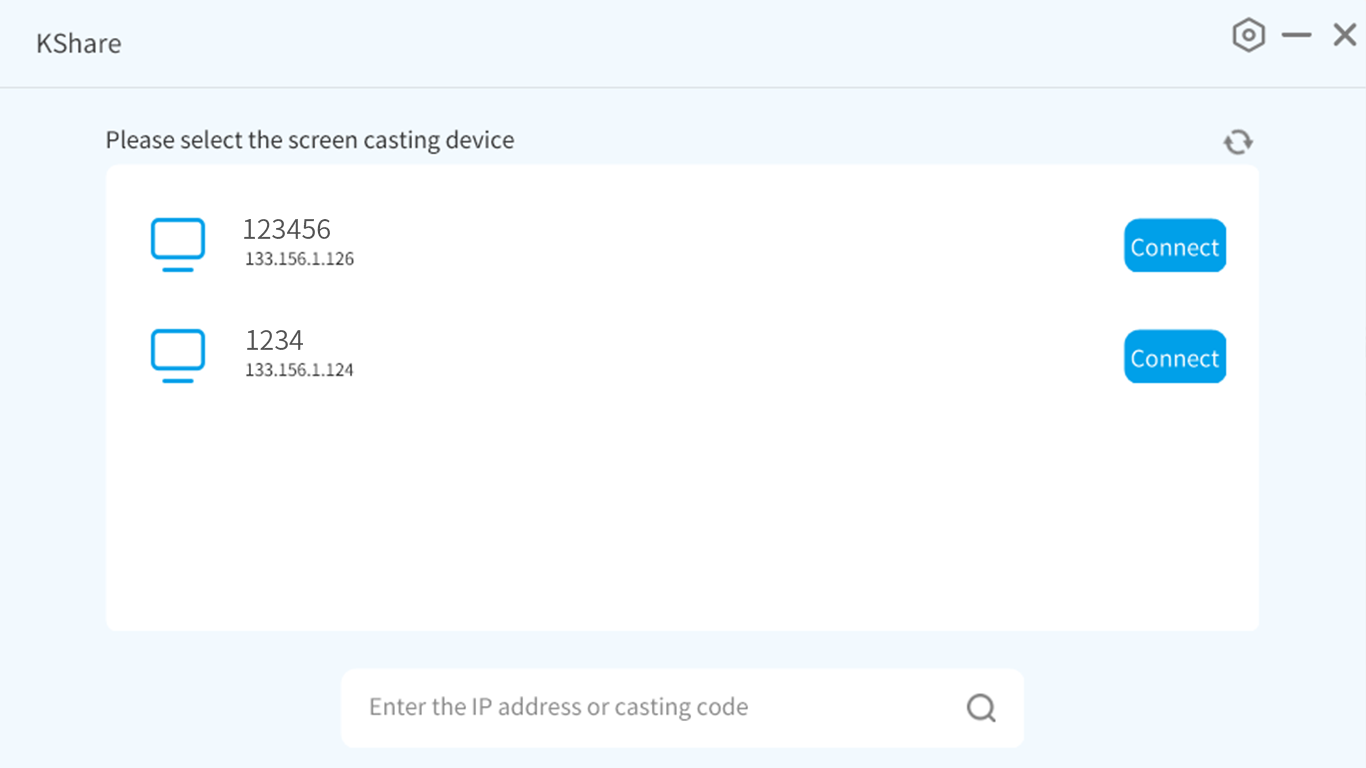Open settings via the hexagon icon
1366x768 pixels.
point(1248,36)
